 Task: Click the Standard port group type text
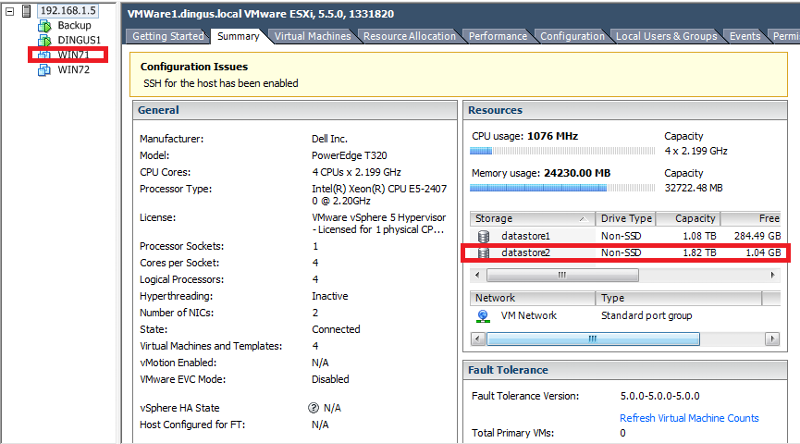[646, 316]
